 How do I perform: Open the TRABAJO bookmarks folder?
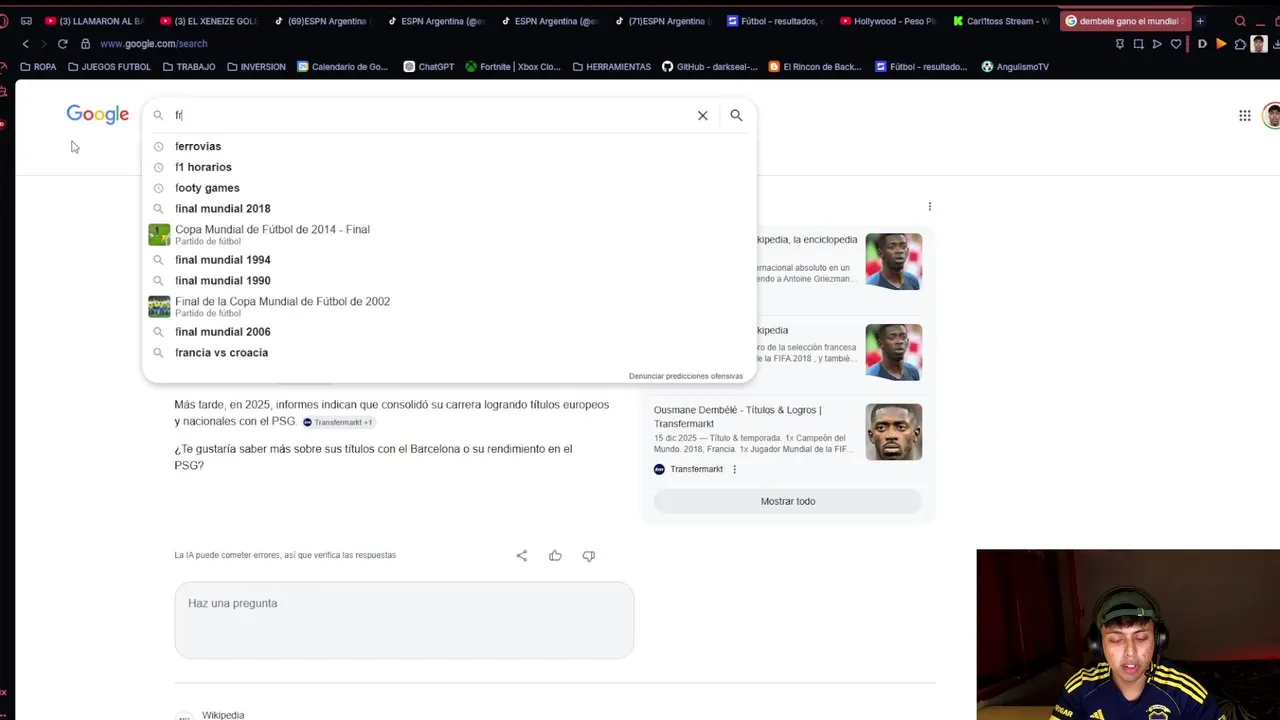pyautogui.click(x=189, y=67)
